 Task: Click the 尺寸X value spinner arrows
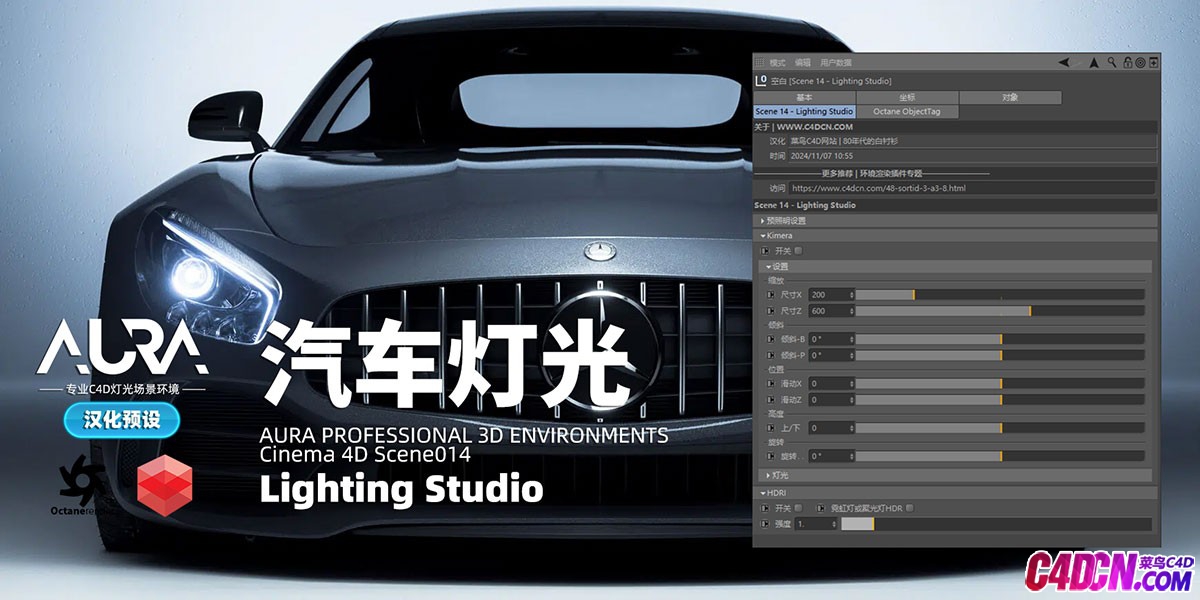pyautogui.click(x=852, y=295)
